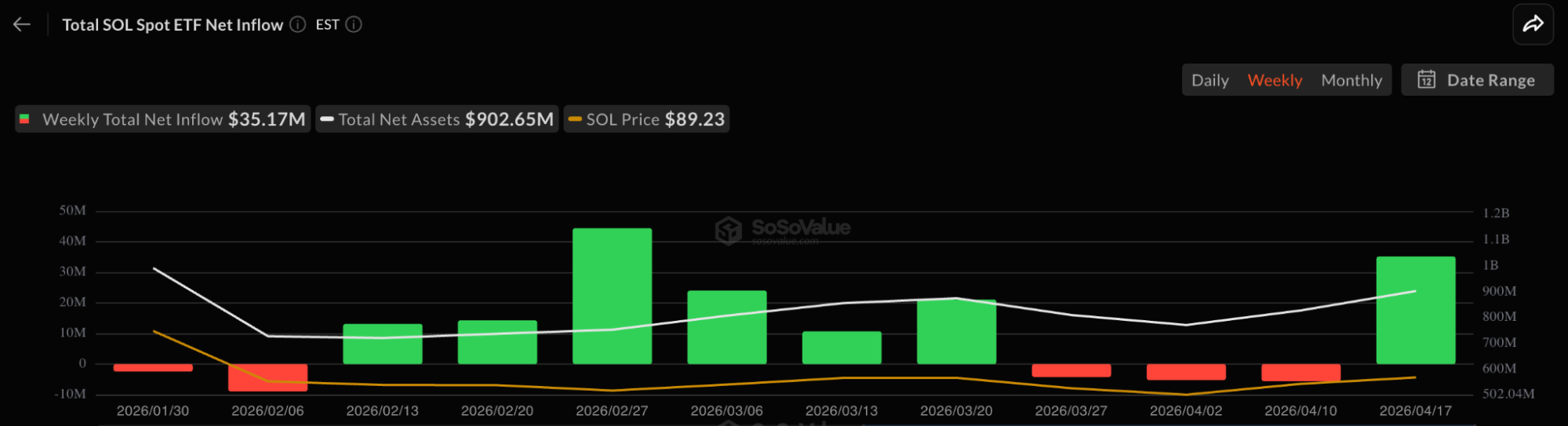Click the share arrow icon
The height and width of the screenshot is (426, 1568).
point(1533,24)
